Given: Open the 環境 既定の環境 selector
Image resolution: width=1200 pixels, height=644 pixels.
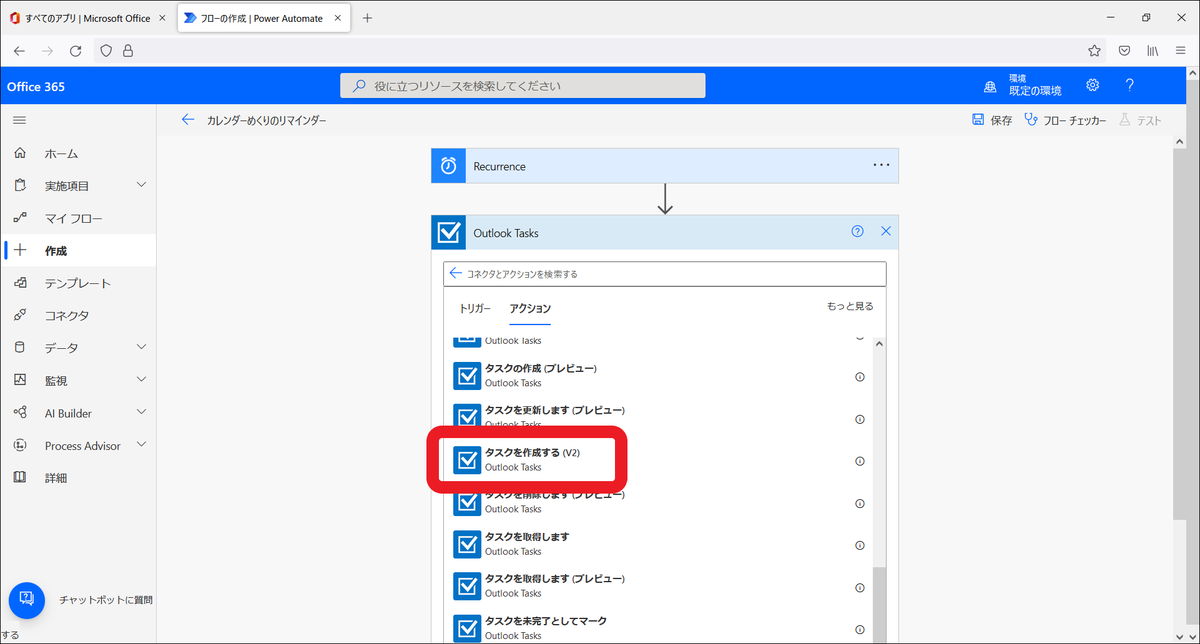Looking at the screenshot, I should pos(1023,85).
